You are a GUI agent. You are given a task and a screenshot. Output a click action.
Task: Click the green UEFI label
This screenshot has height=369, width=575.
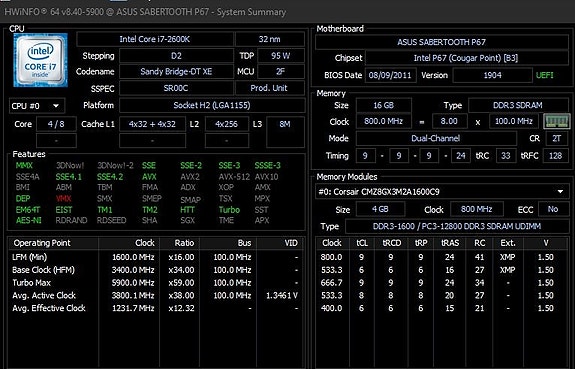(x=545, y=75)
